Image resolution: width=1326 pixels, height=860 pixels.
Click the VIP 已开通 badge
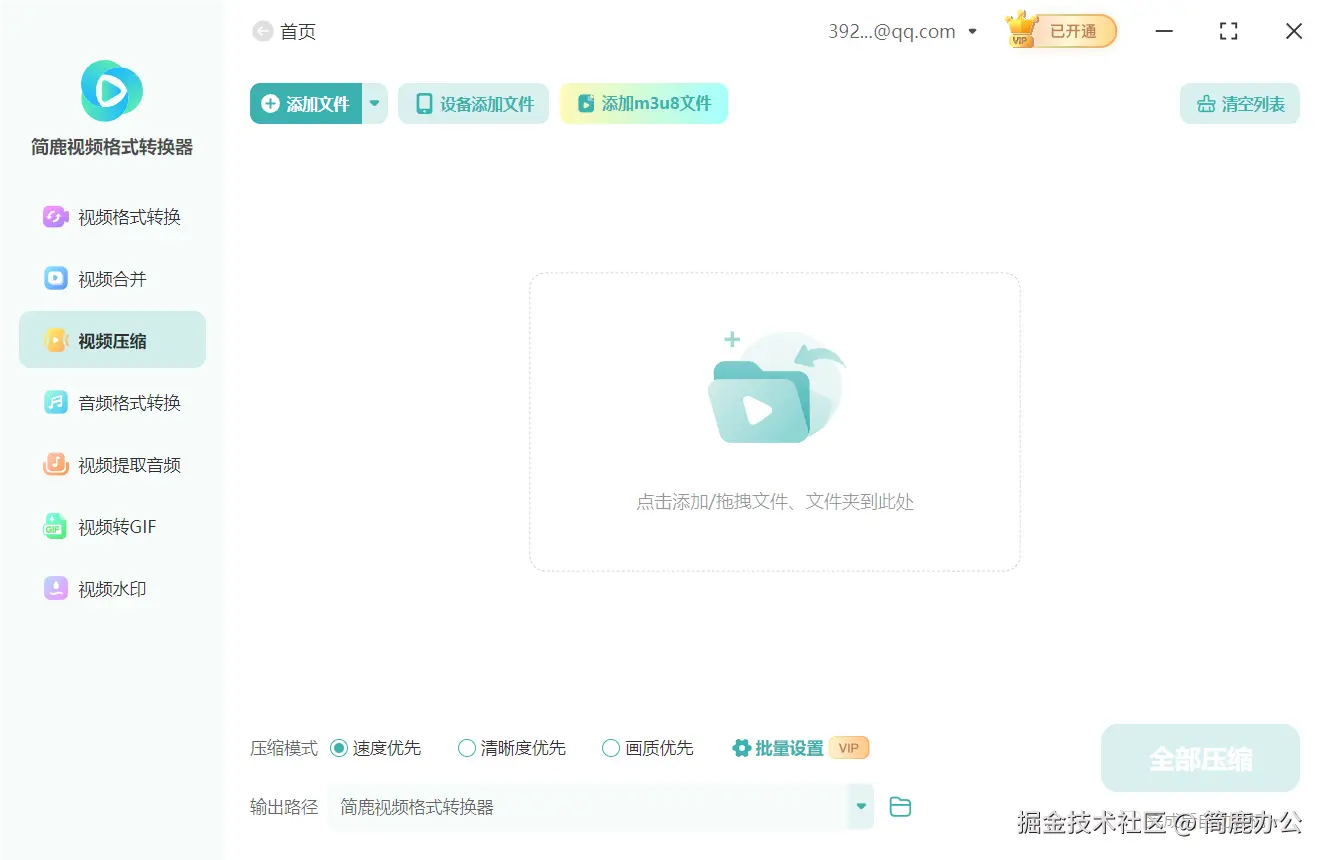click(x=1059, y=31)
